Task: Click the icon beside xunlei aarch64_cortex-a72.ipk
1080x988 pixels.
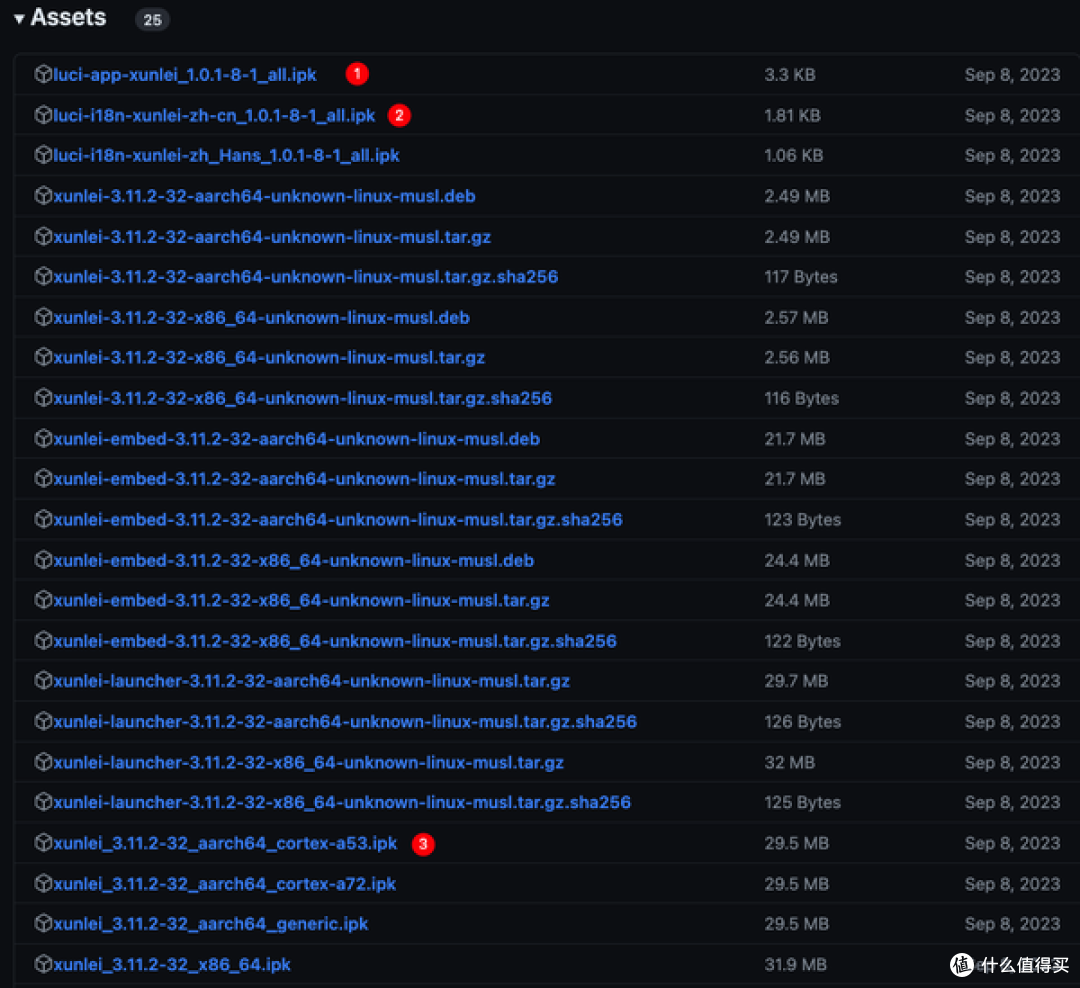Action: coord(43,883)
